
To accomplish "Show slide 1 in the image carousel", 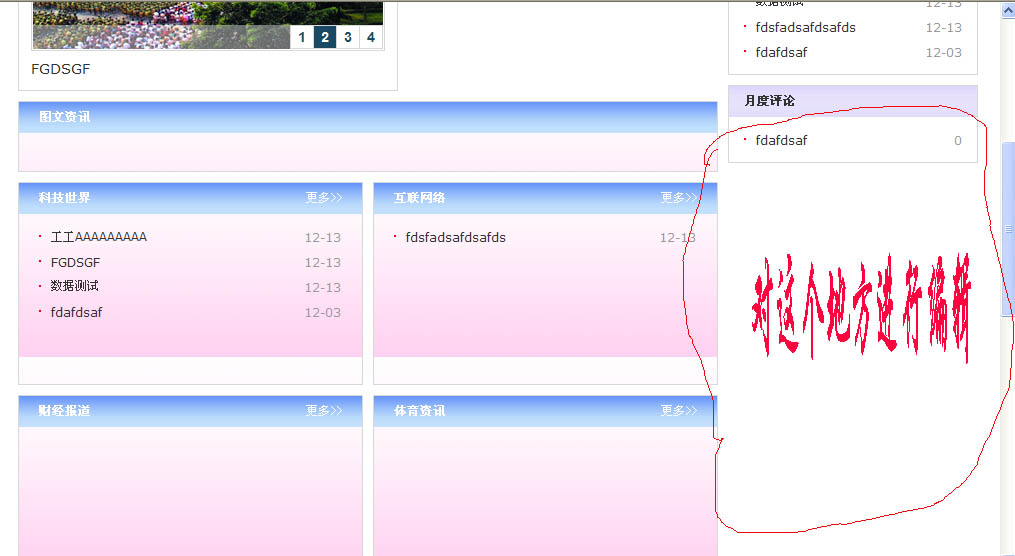I will [x=302, y=37].
